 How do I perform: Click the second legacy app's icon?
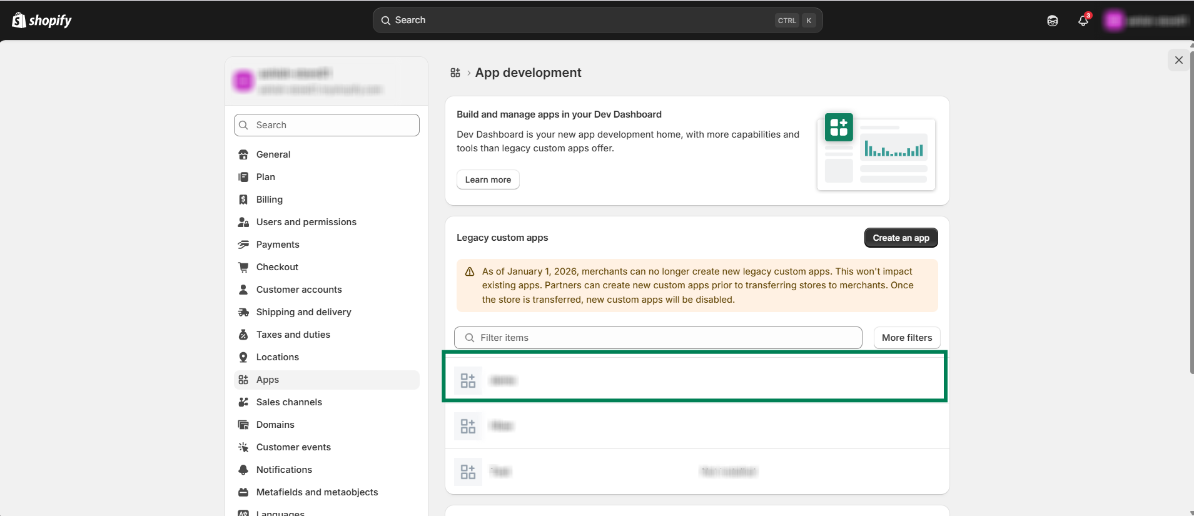pos(468,426)
